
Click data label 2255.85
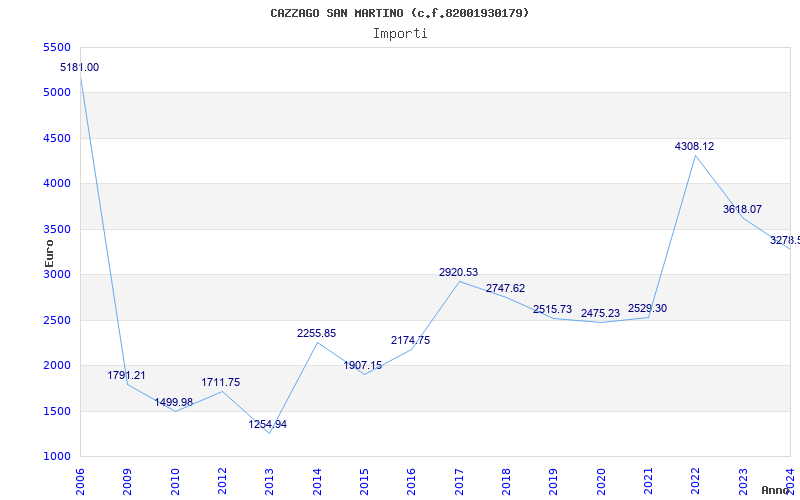coord(316,334)
